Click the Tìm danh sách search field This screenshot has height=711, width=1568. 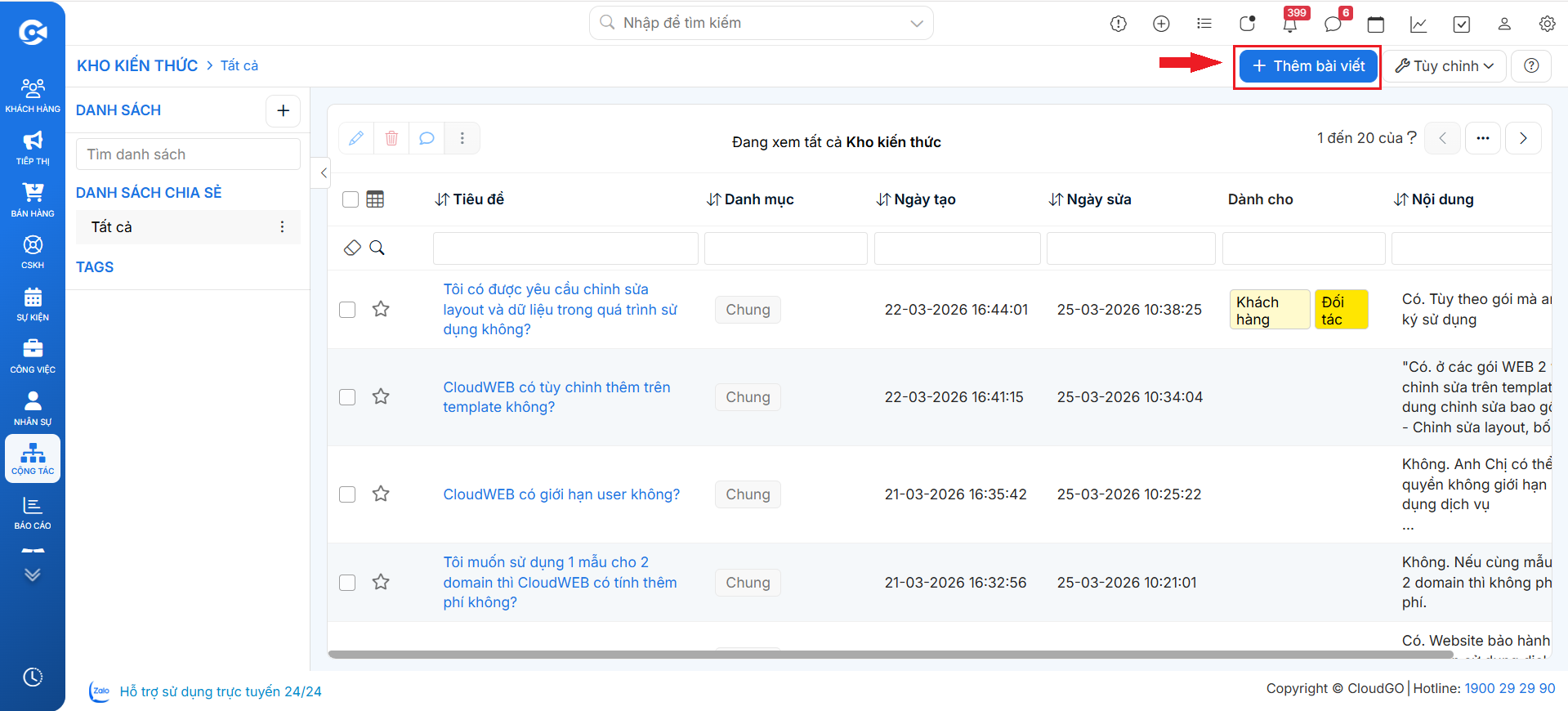coord(188,154)
